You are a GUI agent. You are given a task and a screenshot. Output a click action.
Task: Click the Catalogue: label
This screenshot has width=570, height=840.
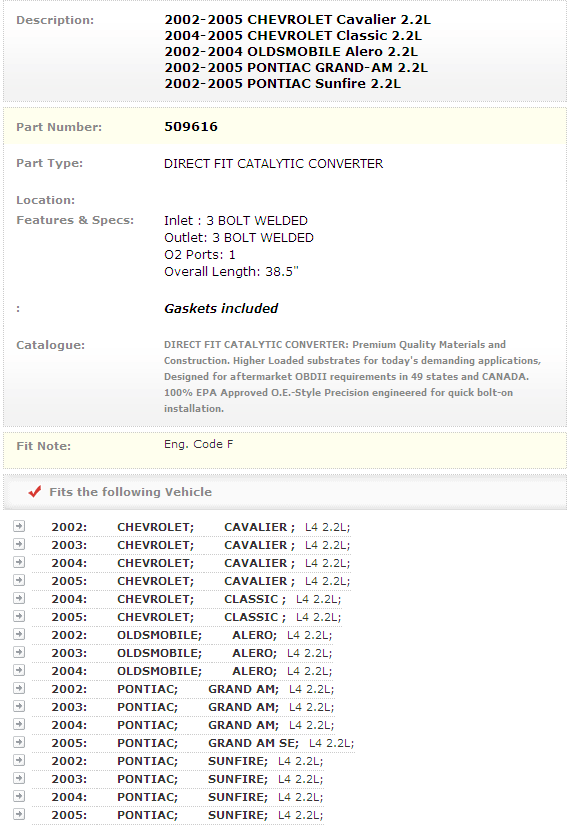click(x=50, y=345)
